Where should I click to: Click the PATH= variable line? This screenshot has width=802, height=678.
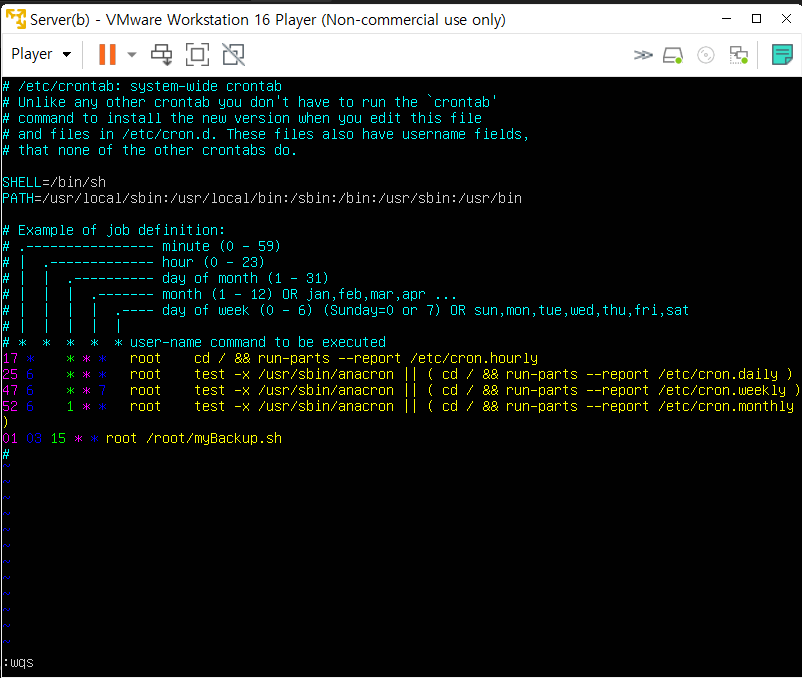coord(262,198)
